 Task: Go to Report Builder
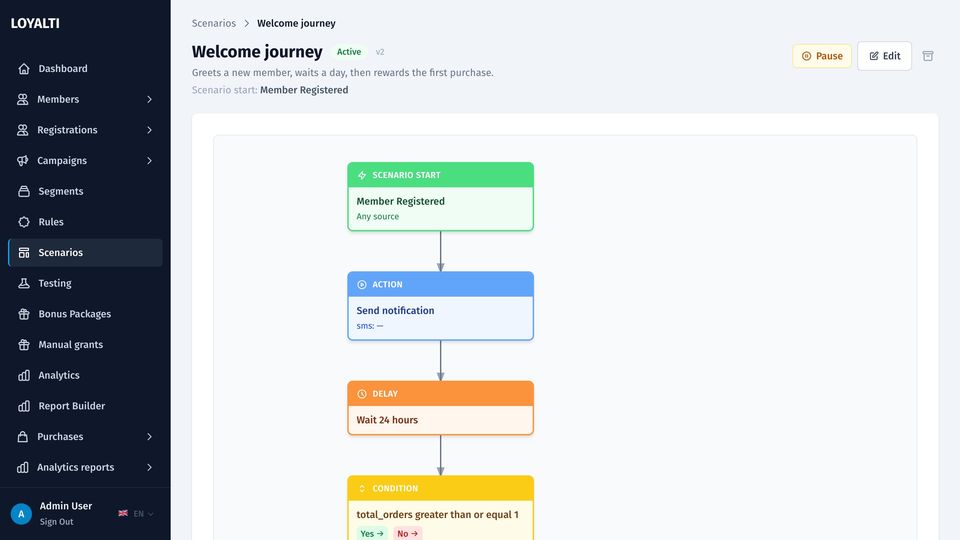click(x=85, y=405)
